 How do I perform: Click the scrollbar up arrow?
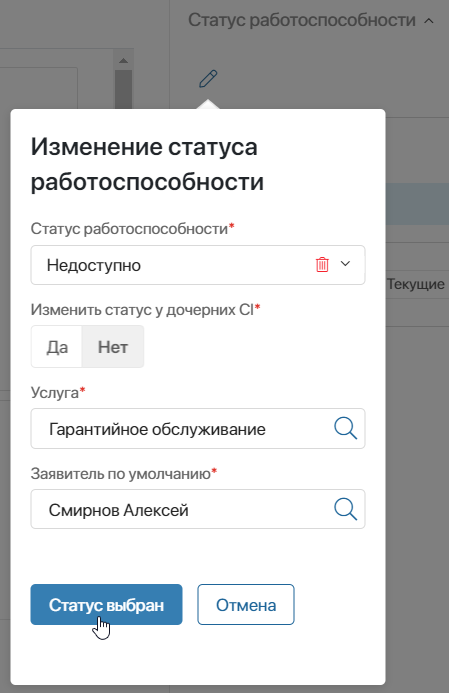123,61
